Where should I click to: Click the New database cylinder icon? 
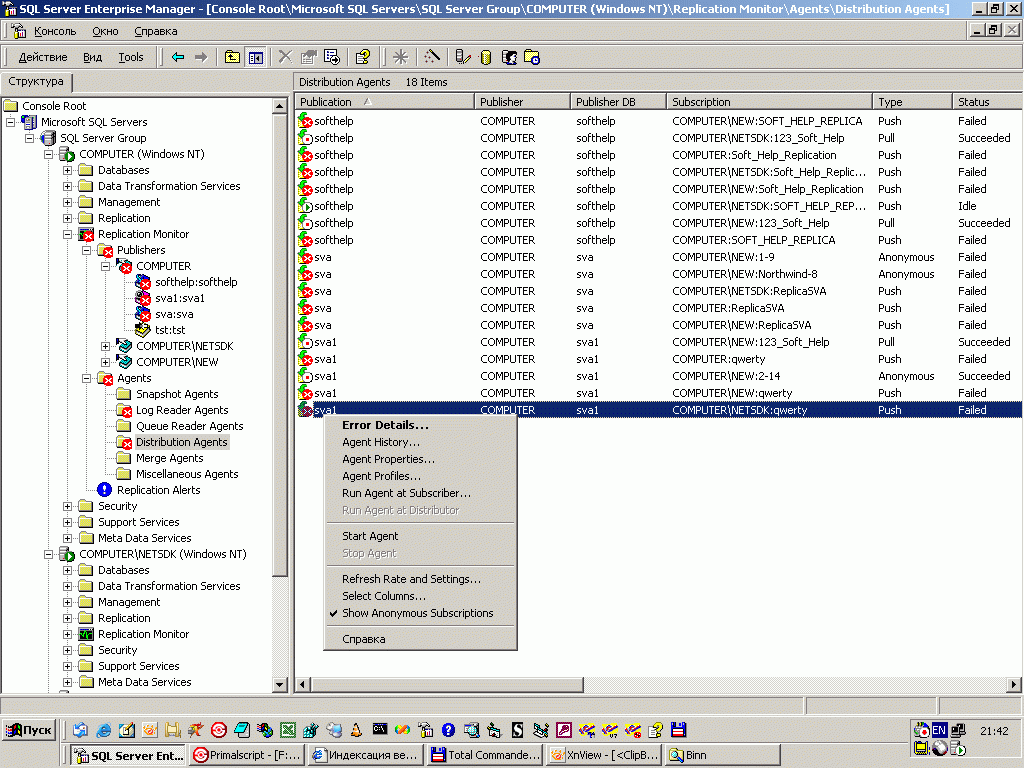click(x=485, y=57)
